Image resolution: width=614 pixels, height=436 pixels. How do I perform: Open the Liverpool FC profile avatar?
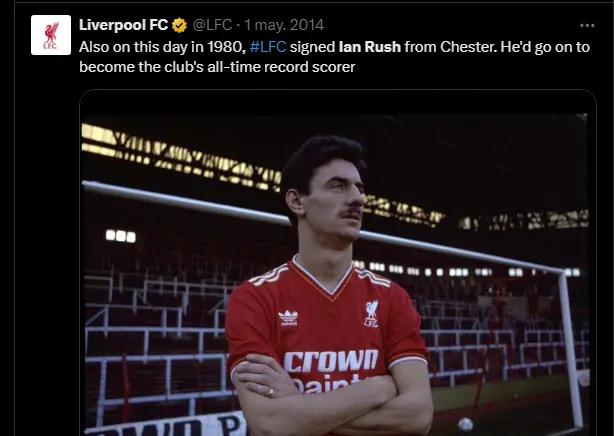tap(51, 35)
